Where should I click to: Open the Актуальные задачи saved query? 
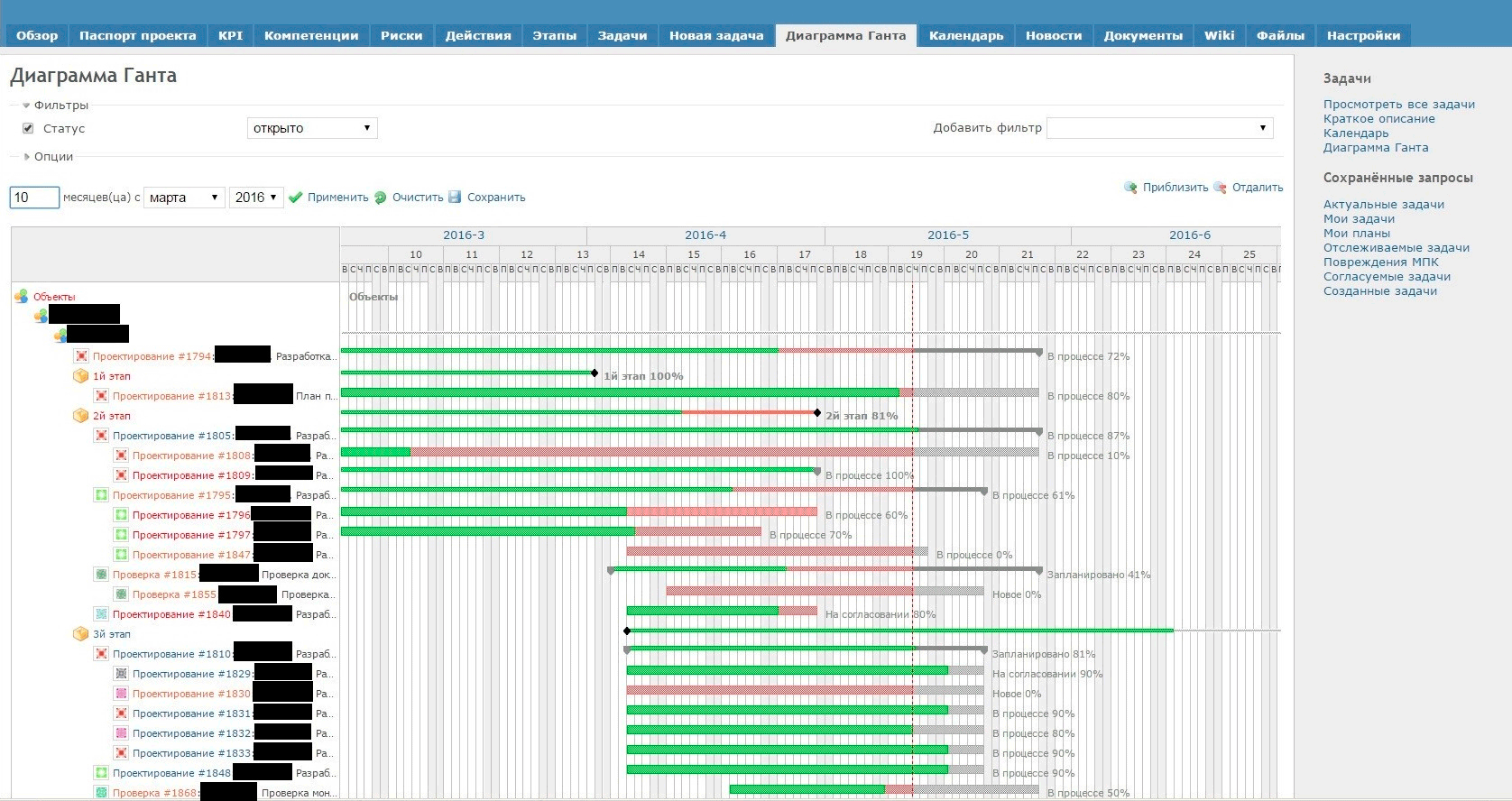pyautogui.click(x=1384, y=205)
